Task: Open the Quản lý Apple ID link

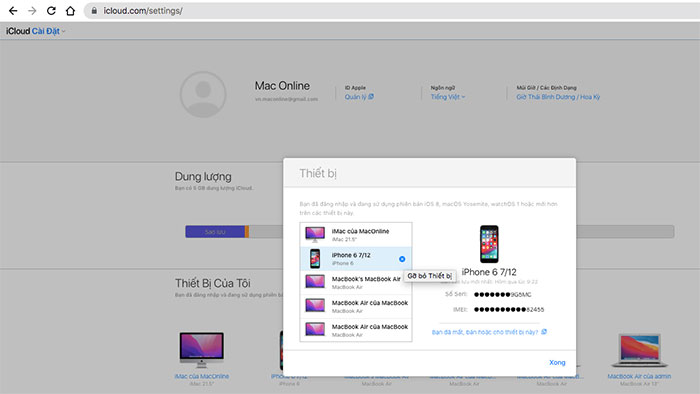Action: pos(359,97)
